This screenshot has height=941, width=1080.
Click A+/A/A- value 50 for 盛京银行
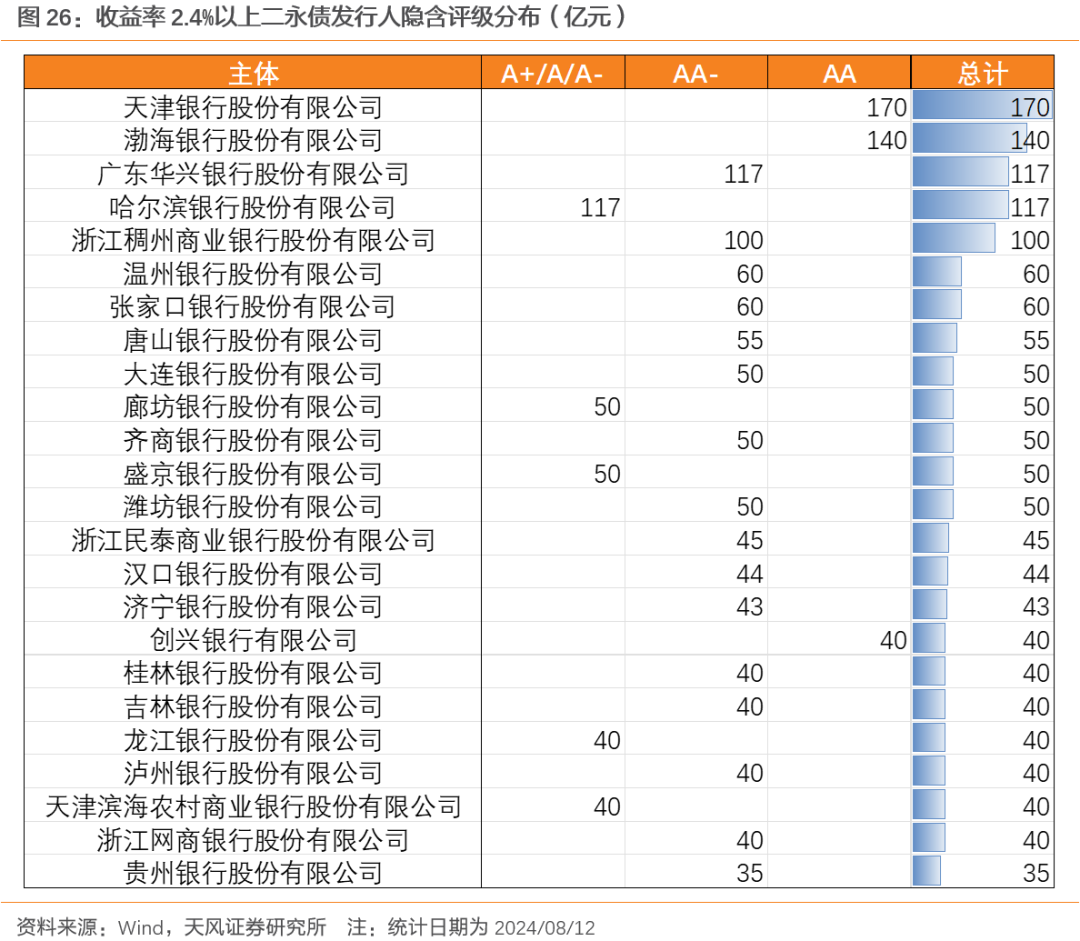(x=607, y=474)
